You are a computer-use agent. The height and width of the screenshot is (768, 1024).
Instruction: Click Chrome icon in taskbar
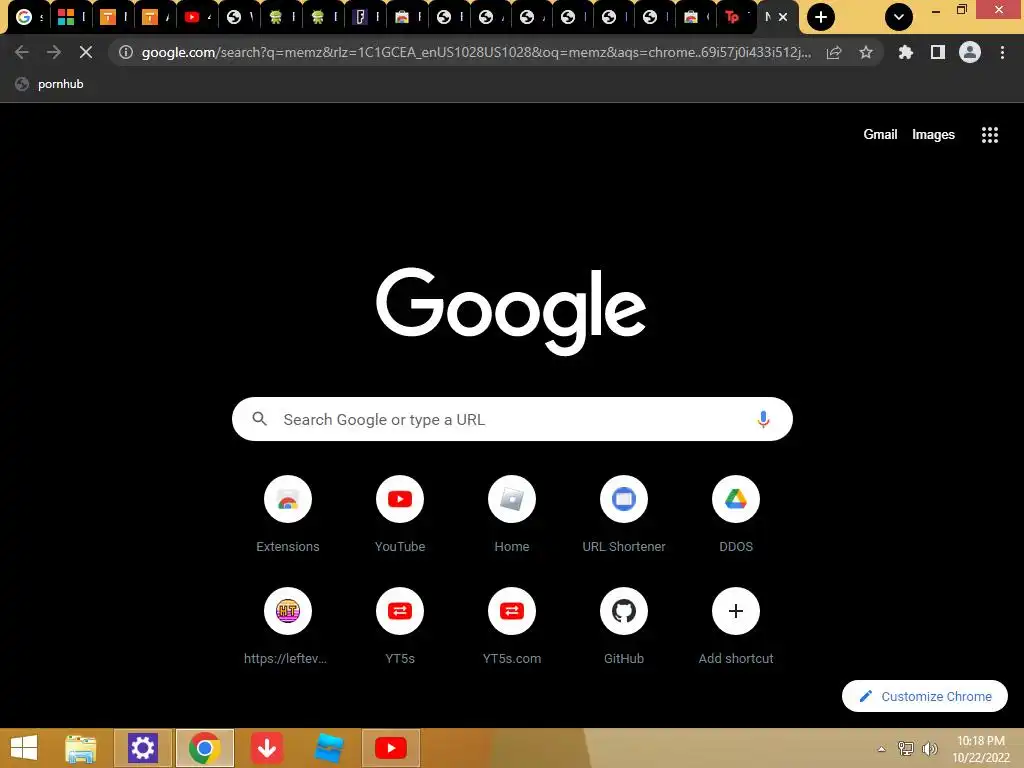click(204, 748)
